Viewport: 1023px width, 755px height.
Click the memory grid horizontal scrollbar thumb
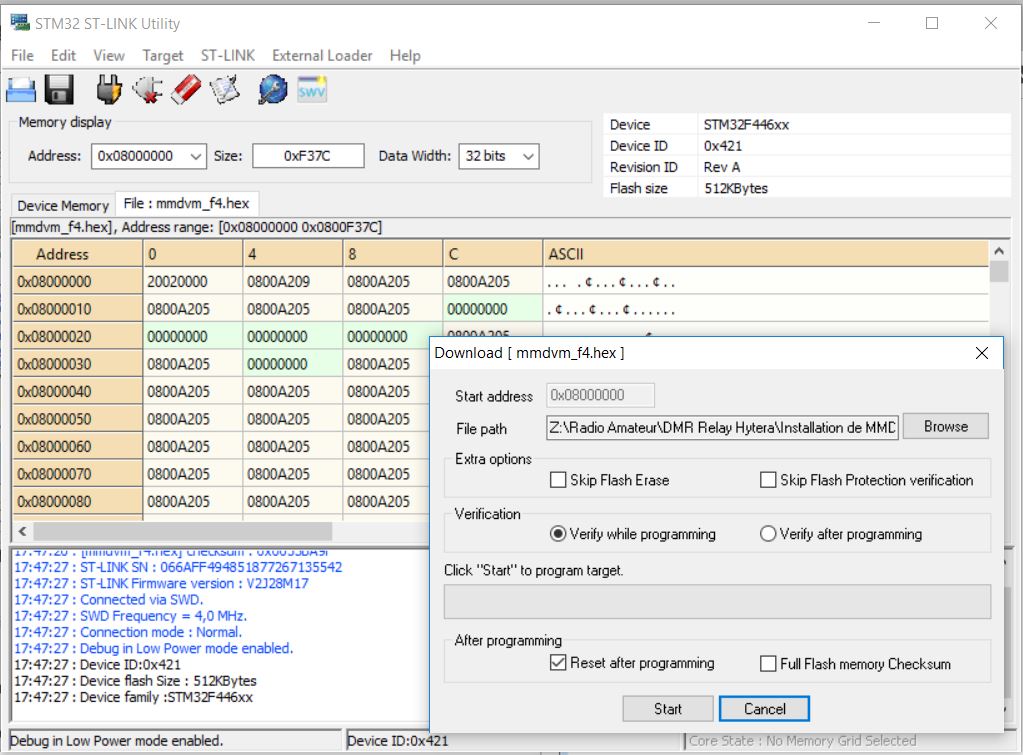click(x=183, y=531)
